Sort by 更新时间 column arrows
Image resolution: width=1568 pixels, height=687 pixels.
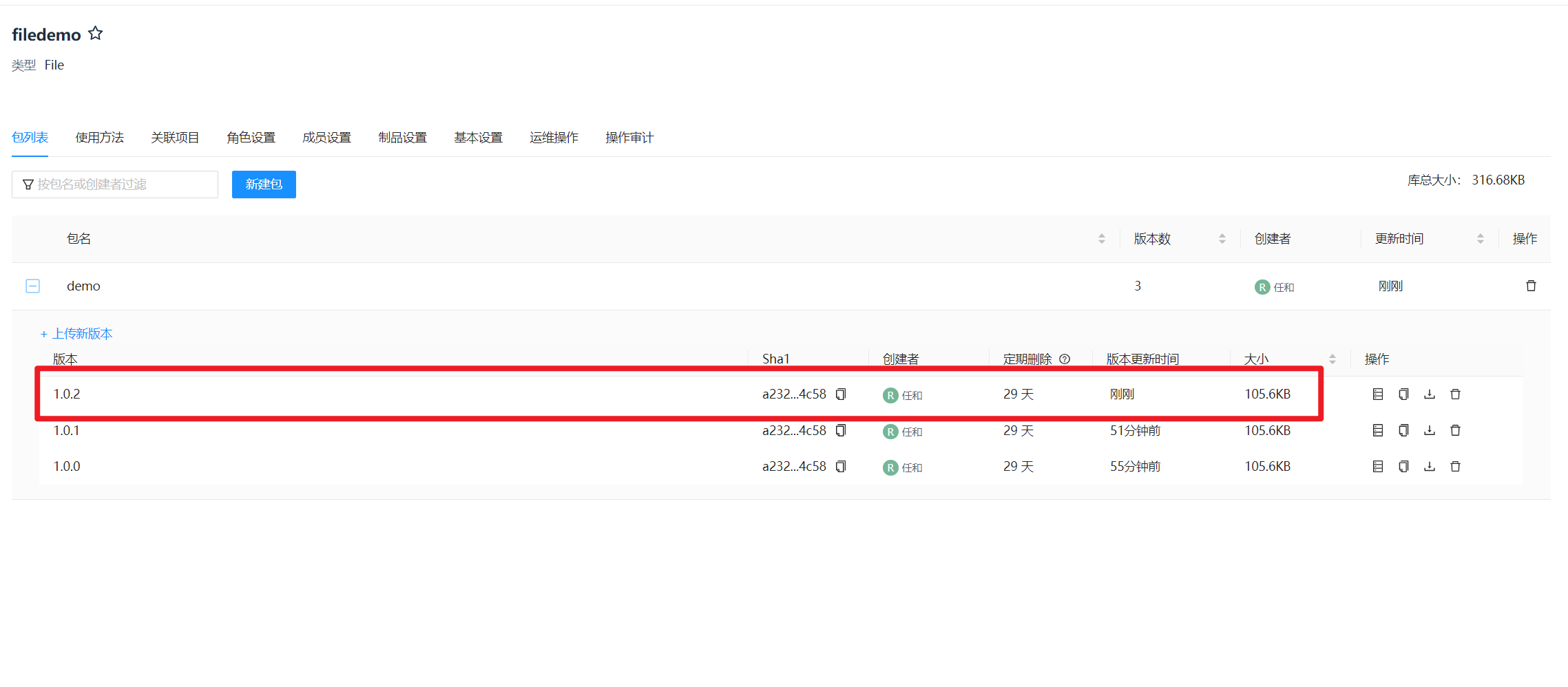[1481, 239]
